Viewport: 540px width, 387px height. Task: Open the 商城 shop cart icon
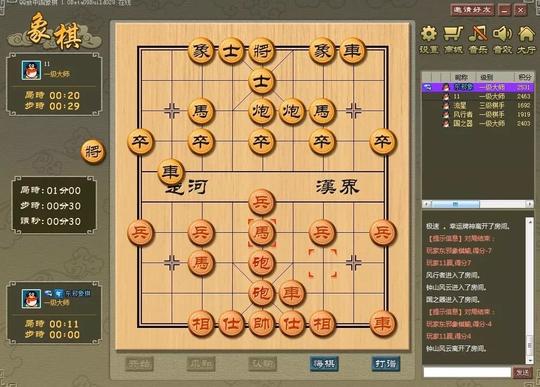click(453, 40)
